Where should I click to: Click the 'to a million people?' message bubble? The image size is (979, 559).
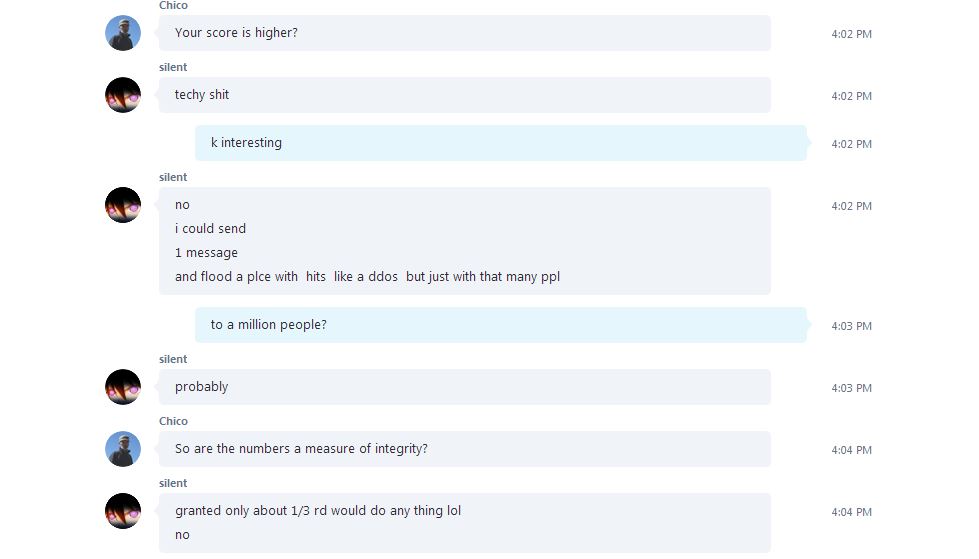tap(501, 325)
